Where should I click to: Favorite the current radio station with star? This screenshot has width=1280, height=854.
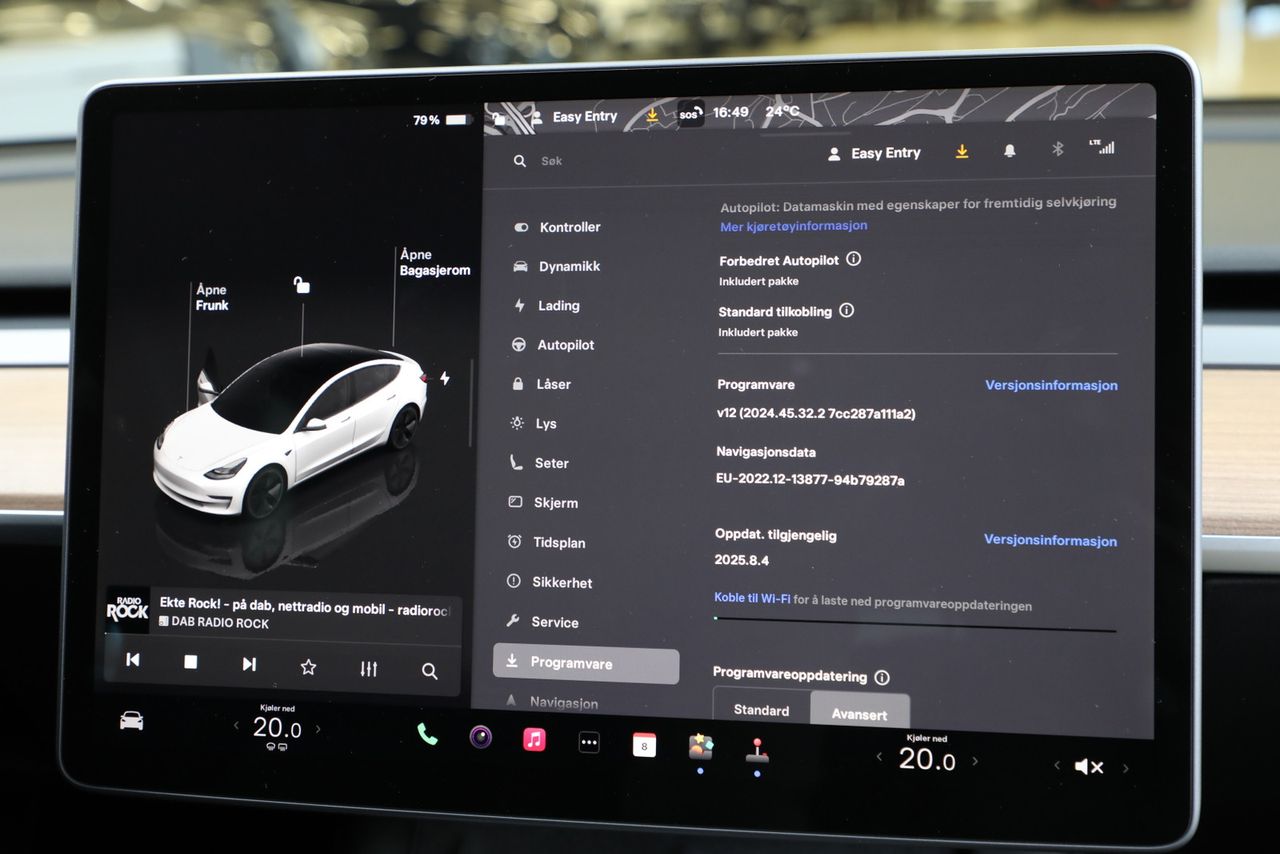click(308, 667)
